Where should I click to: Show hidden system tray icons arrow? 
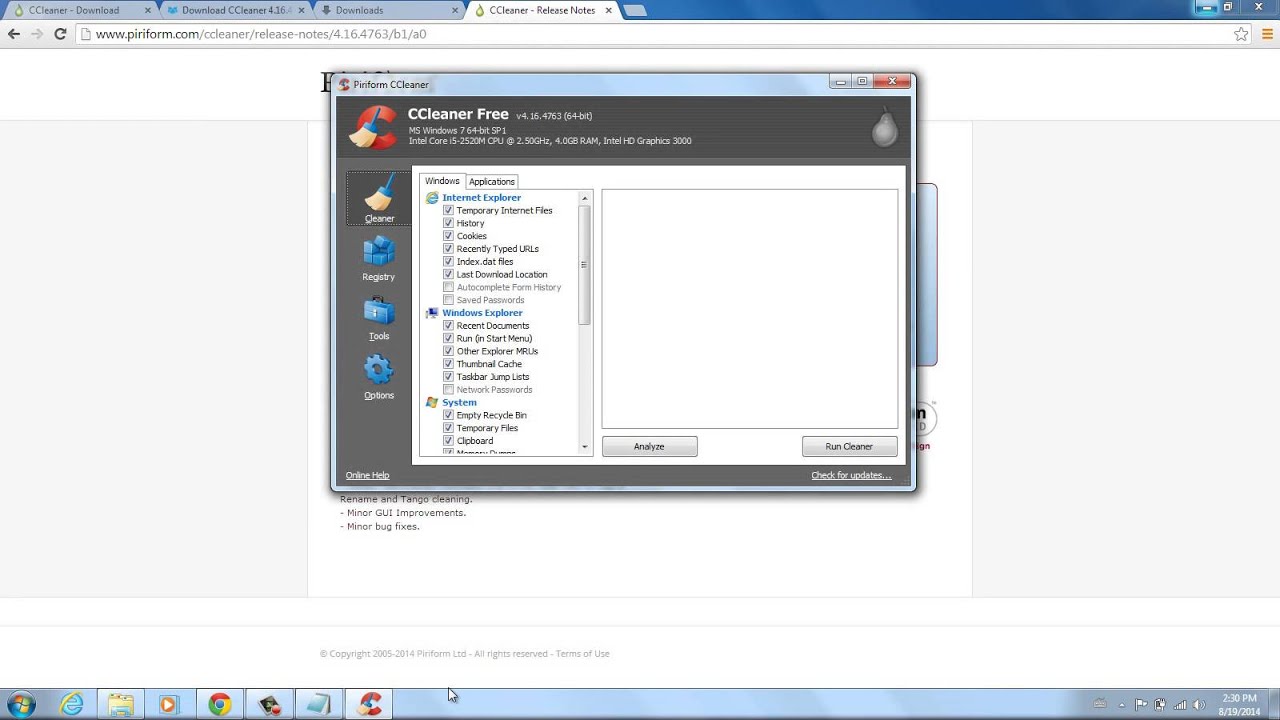(1122, 705)
